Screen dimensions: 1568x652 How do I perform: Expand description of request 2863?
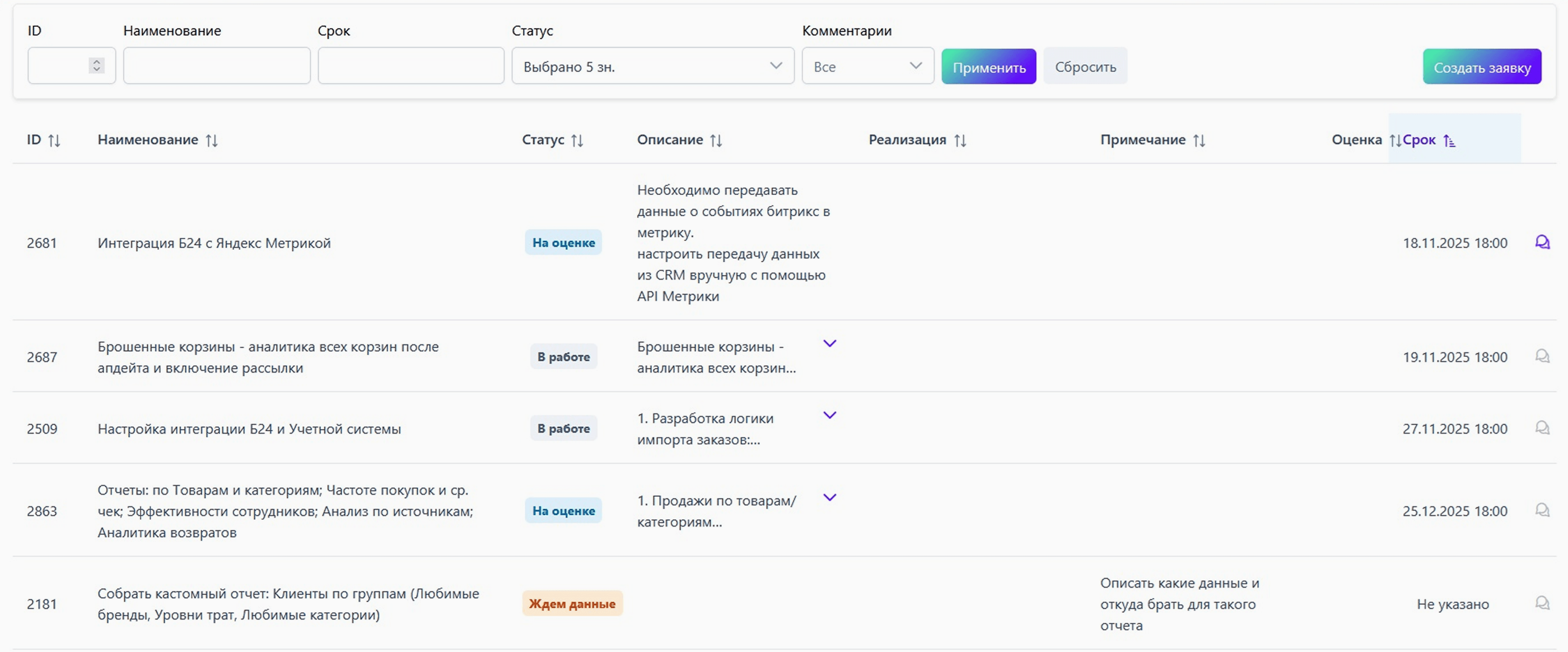point(830,497)
